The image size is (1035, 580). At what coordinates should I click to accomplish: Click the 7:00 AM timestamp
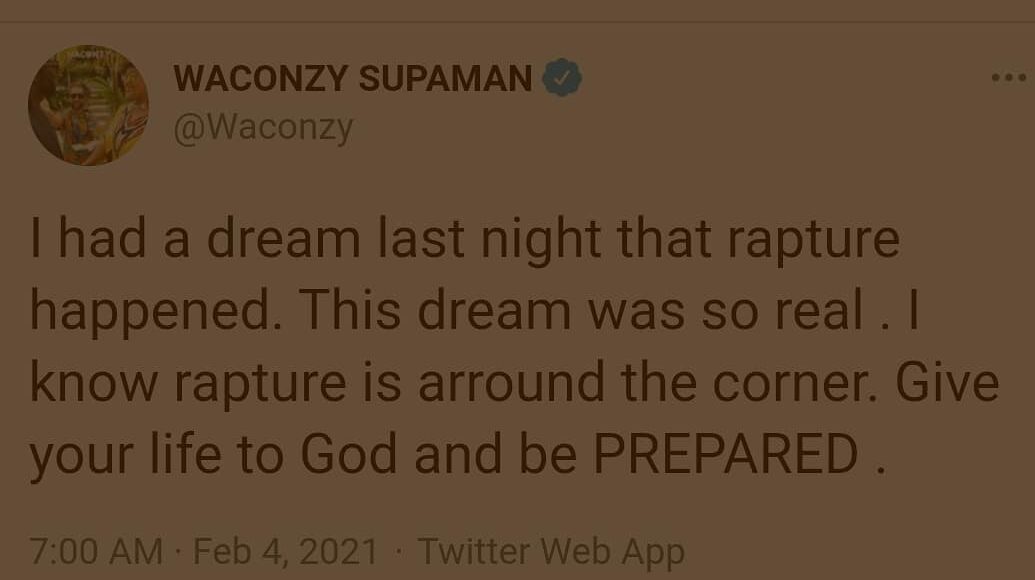[x=96, y=551]
